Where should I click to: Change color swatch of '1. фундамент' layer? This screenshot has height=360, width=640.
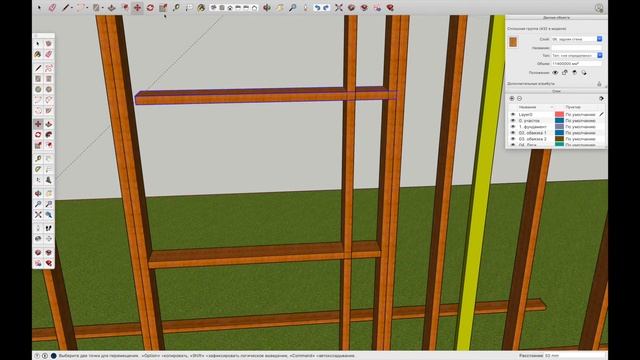coord(559,127)
